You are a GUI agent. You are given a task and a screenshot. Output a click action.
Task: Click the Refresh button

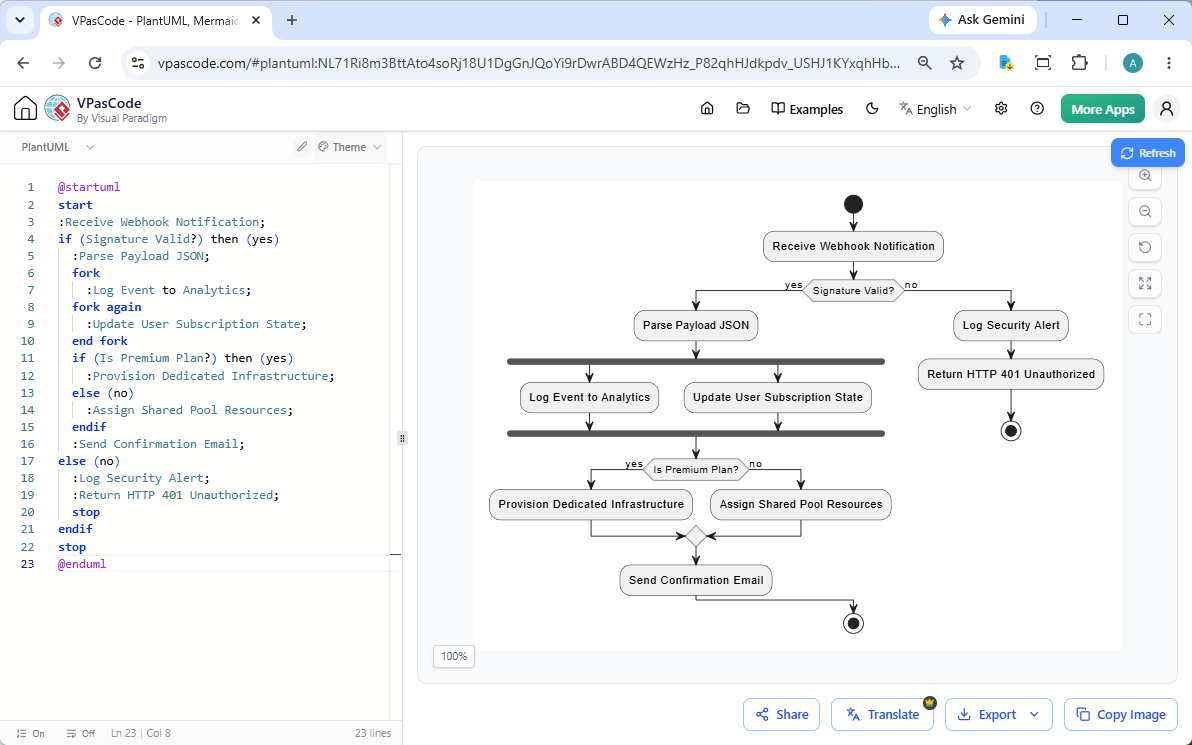(1148, 153)
